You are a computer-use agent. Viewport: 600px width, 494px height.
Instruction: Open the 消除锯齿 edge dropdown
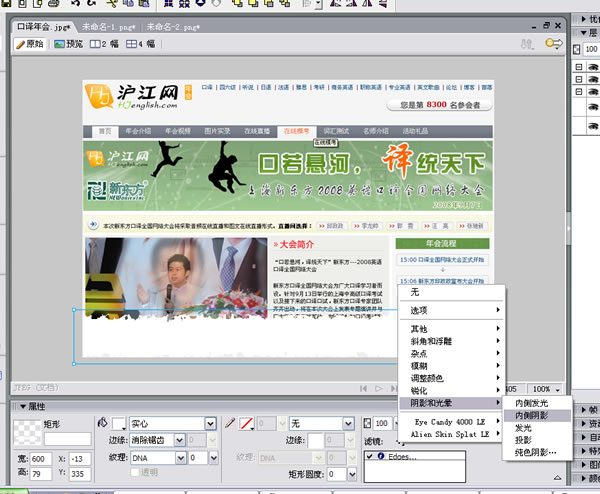pyautogui.click(x=179, y=440)
